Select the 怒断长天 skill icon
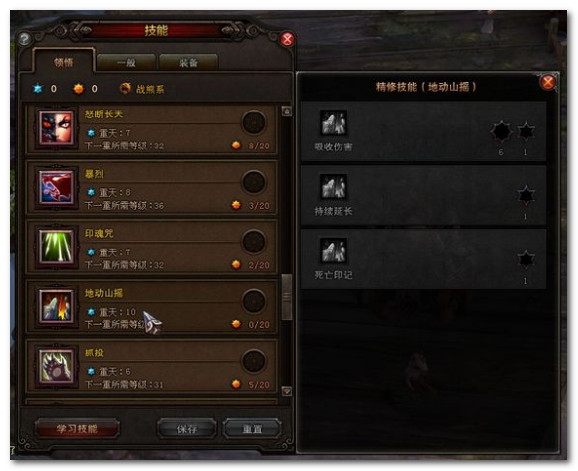 (x=56, y=128)
